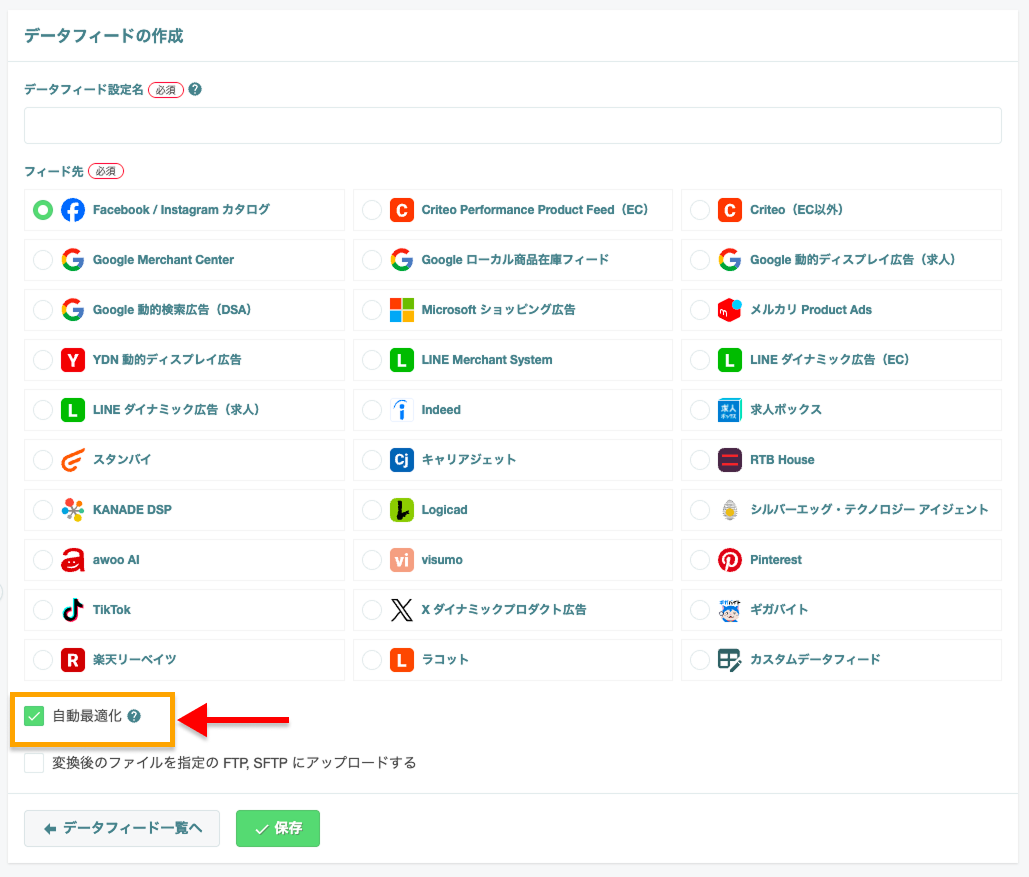Open help icon next to データフィード設定名
The height and width of the screenshot is (877, 1029).
[x=195, y=89]
